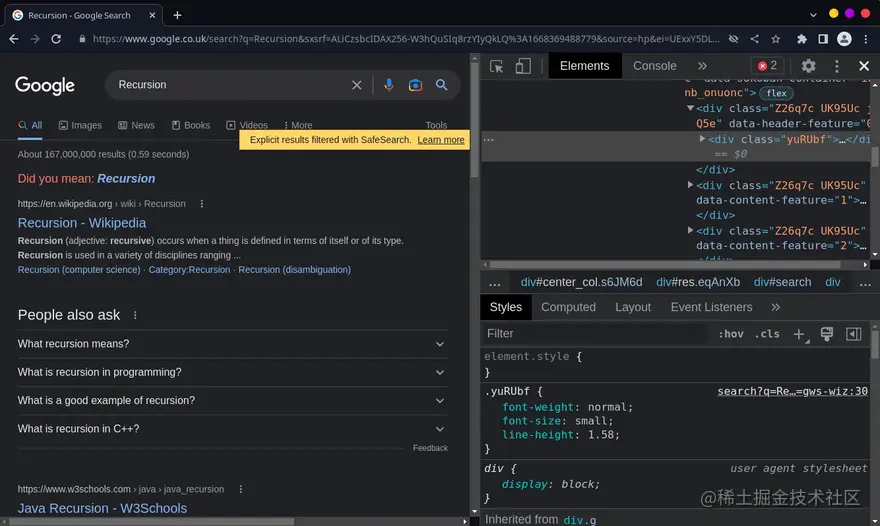The width and height of the screenshot is (880, 526).
Task: Expand What is recursion in programming?
Action: (x=232, y=372)
